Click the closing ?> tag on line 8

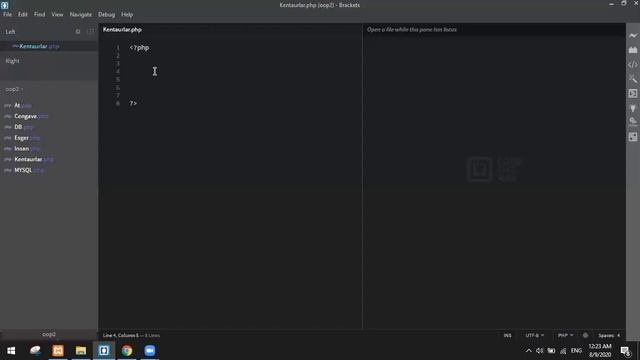pyautogui.click(x=133, y=104)
